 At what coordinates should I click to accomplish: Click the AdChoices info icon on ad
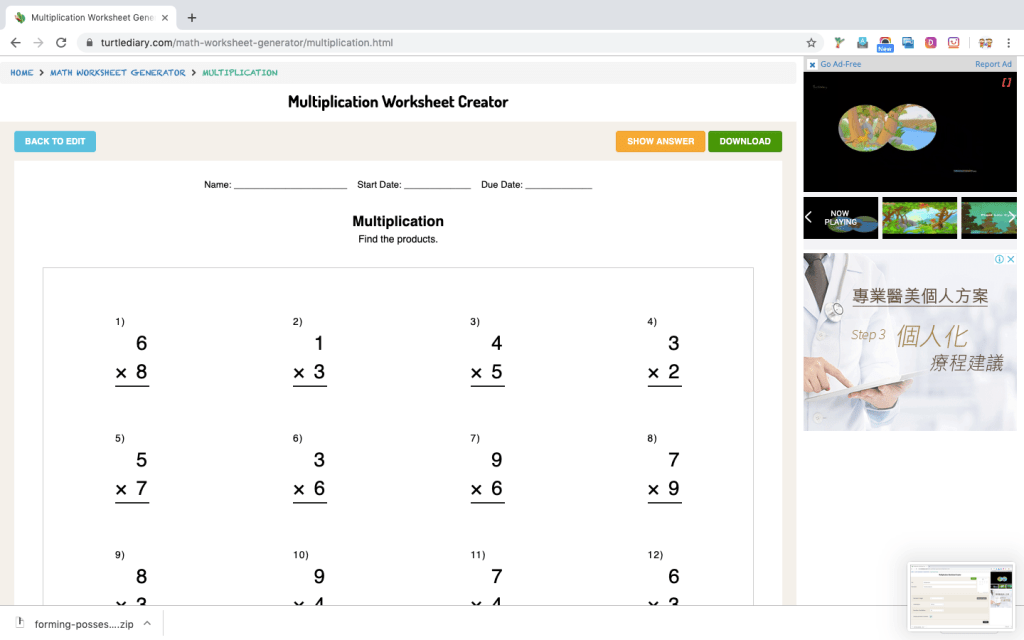(998, 259)
